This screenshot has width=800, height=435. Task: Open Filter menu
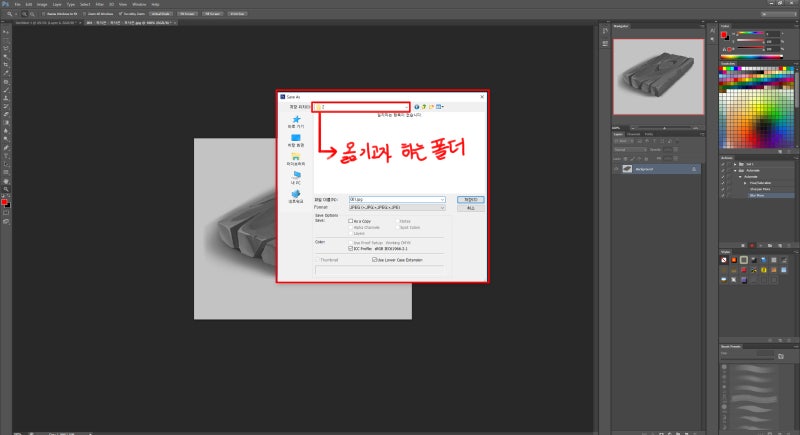click(99, 4)
